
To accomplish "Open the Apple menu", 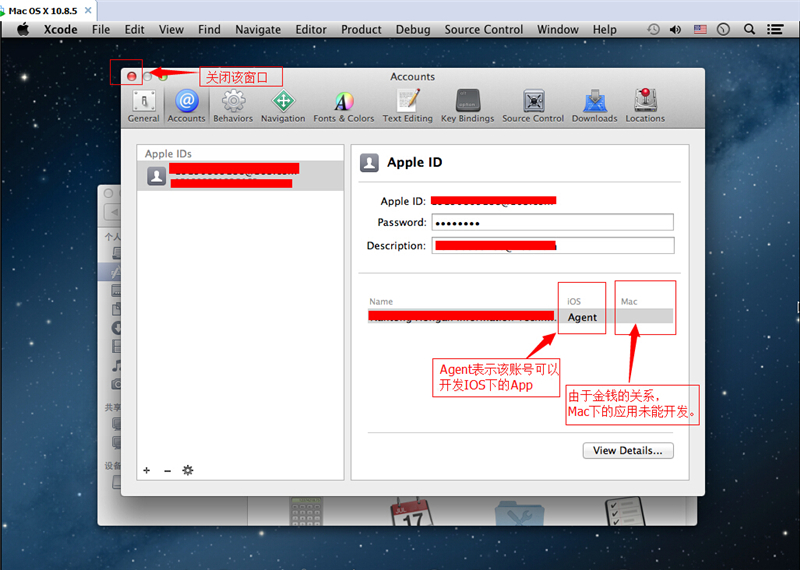I will [23, 30].
